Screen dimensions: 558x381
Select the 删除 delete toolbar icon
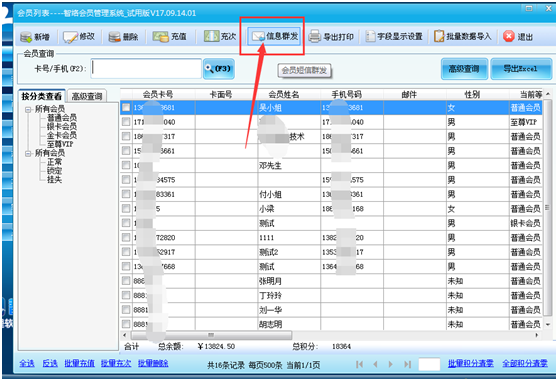[115, 37]
